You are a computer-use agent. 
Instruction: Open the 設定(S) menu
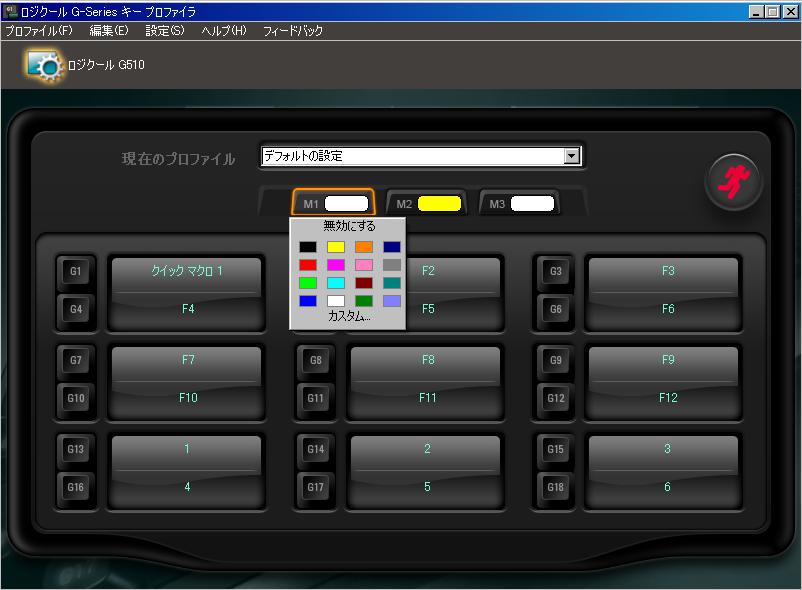click(x=164, y=31)
